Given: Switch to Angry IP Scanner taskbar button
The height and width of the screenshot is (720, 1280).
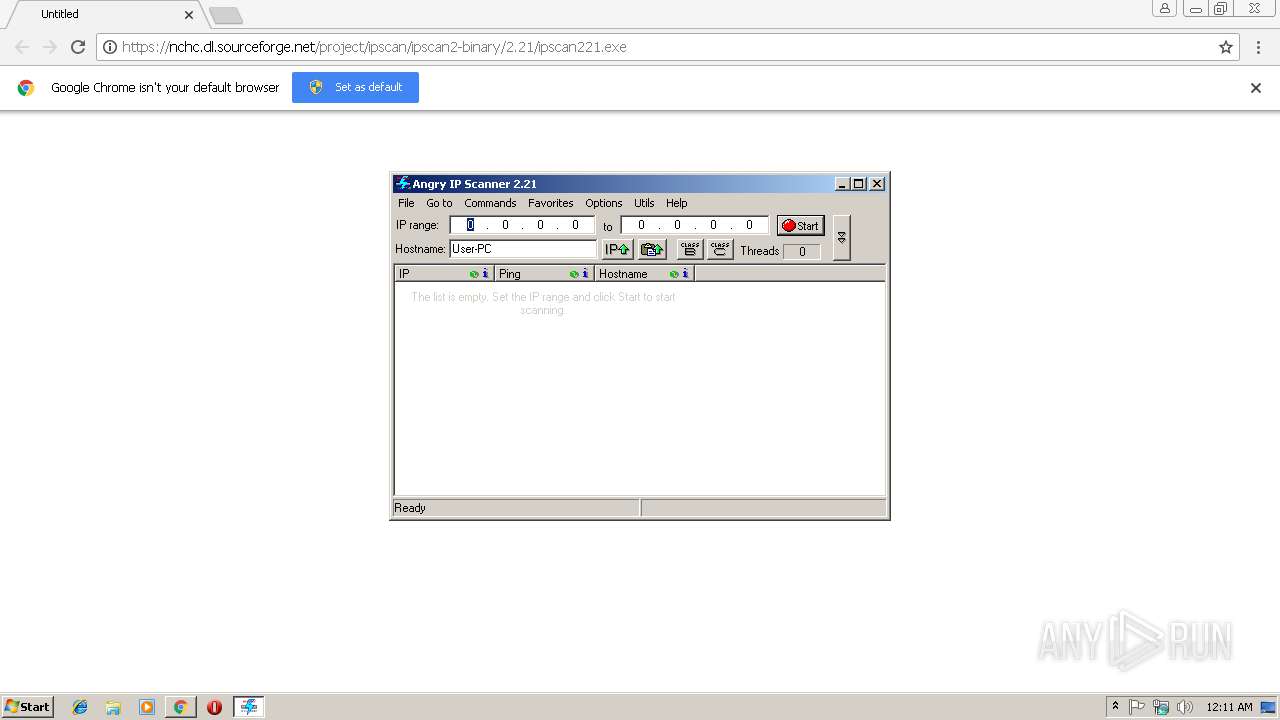Looking at the screenshot, I should [248, 707].
